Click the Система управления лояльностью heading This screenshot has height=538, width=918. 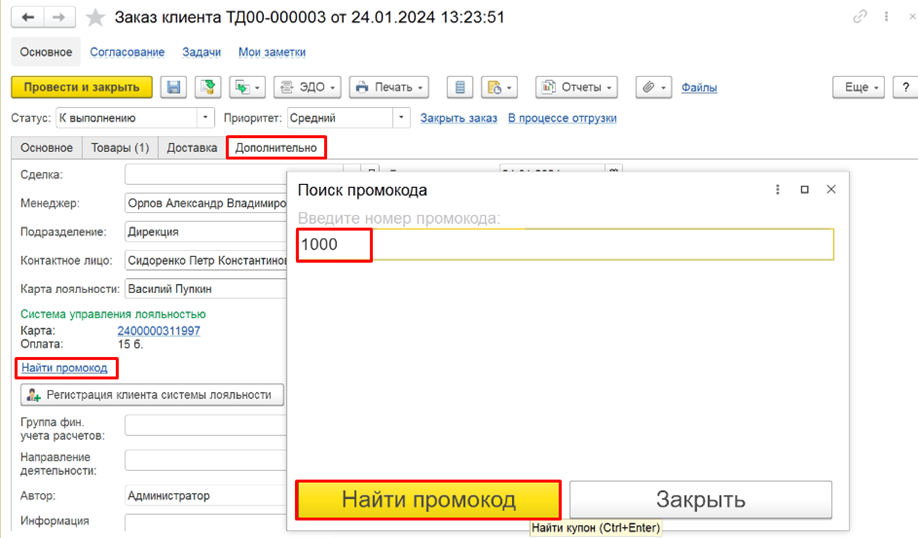[x=113, y=314]
